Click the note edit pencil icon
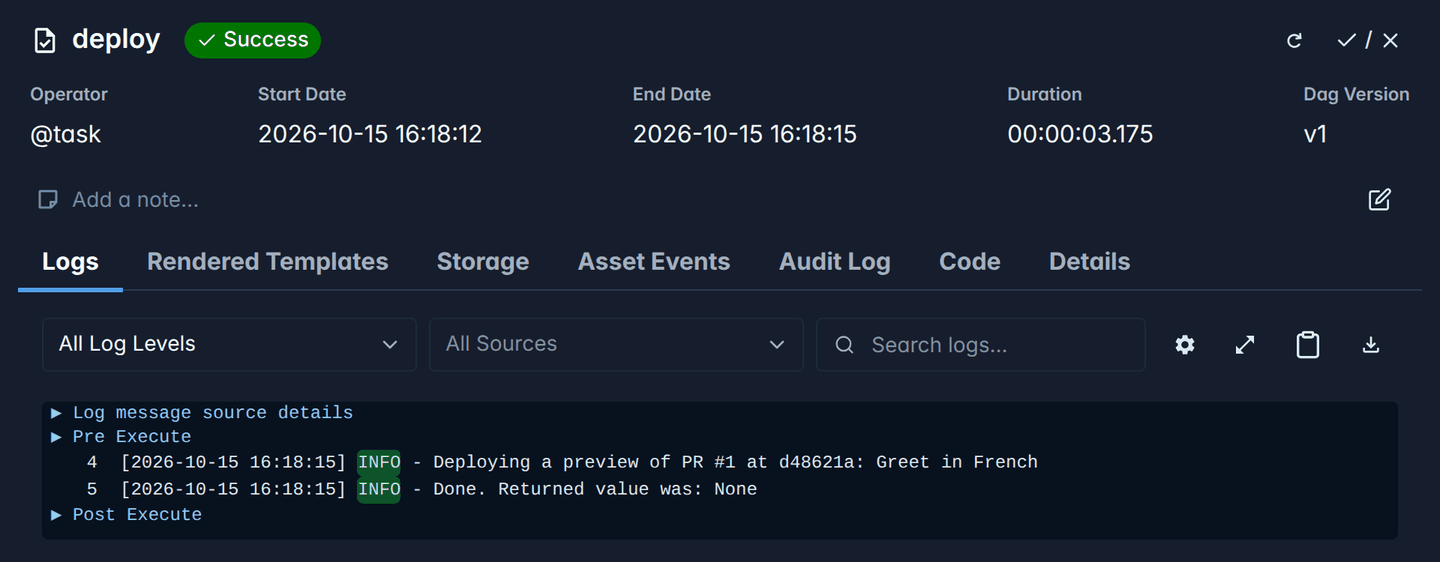This screenshot has height=562, width=1440. tap(1379, 199)
